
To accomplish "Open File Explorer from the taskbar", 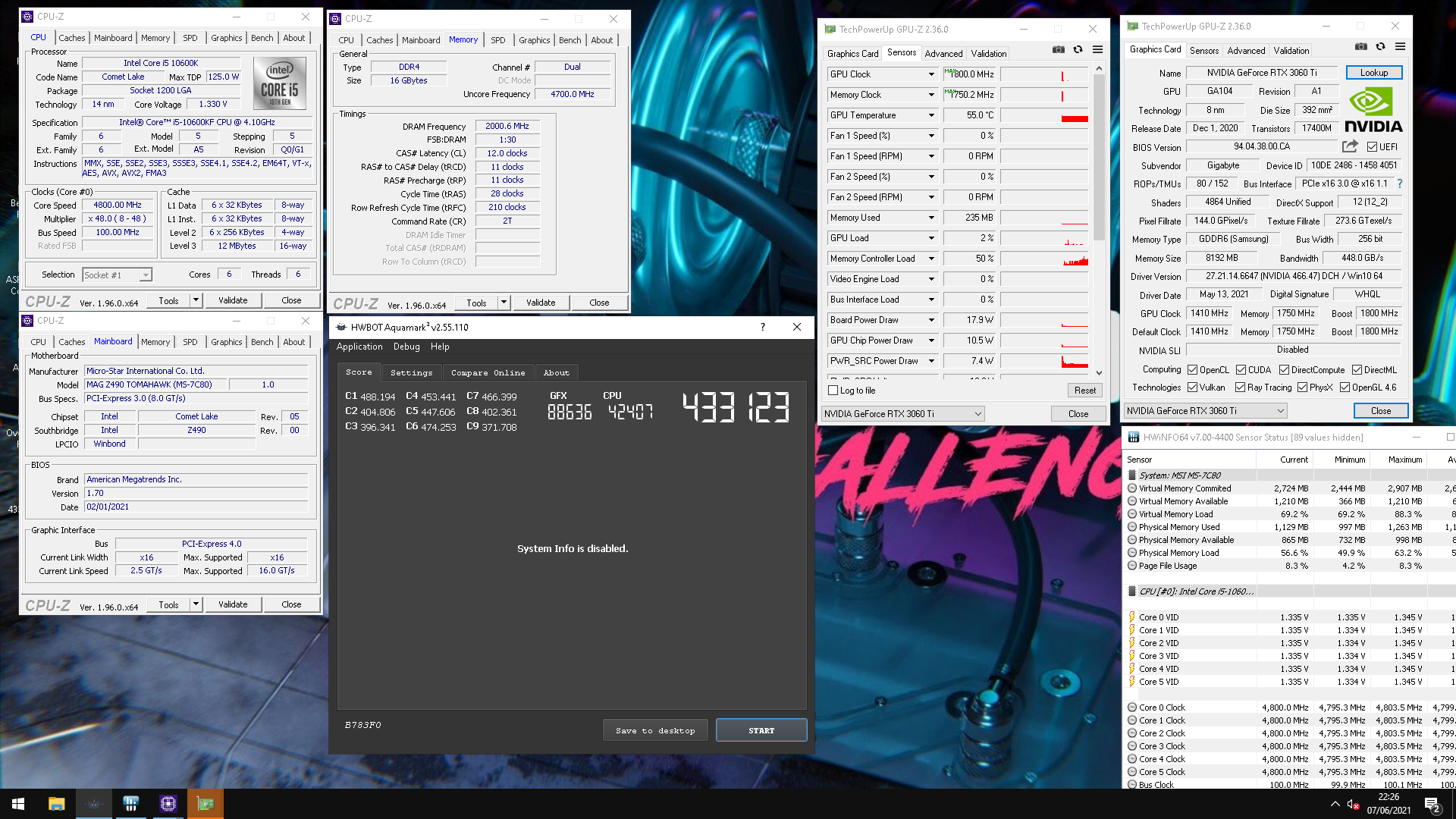I will [56, 804].
